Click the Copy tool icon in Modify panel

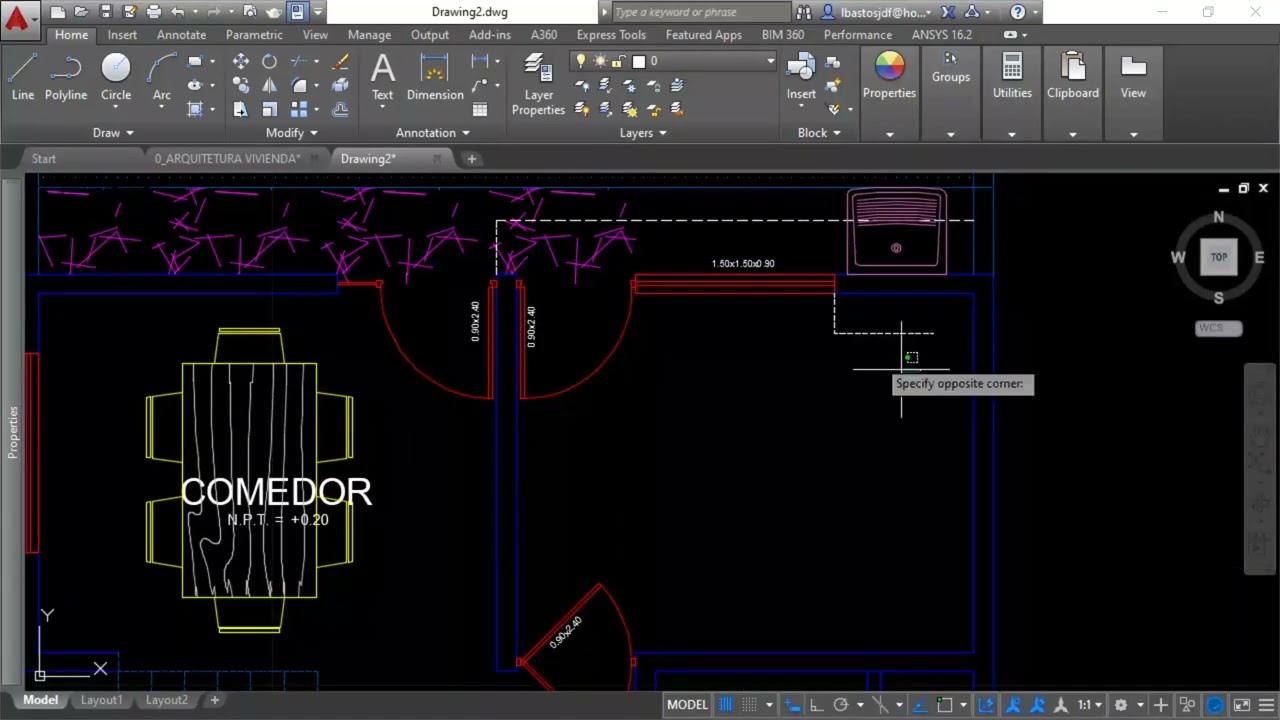coord(241,85)
